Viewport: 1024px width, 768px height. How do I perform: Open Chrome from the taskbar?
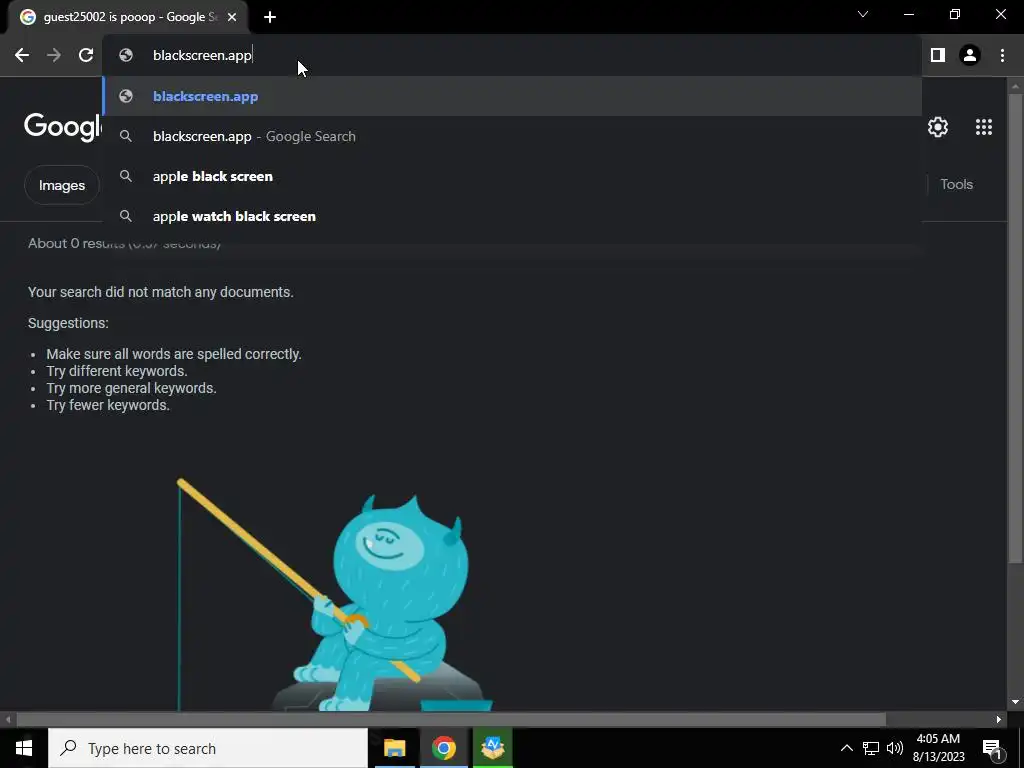coord(443,748)
